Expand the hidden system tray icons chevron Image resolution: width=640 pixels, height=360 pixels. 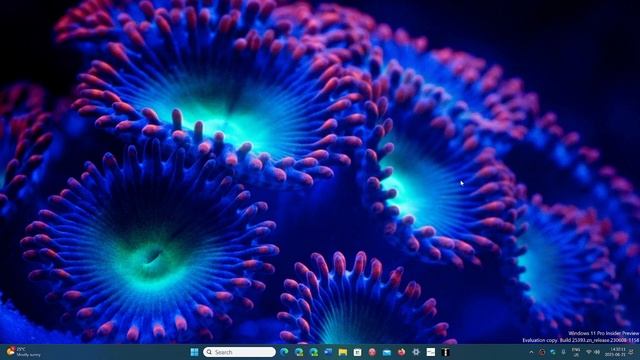pos(531,352)
